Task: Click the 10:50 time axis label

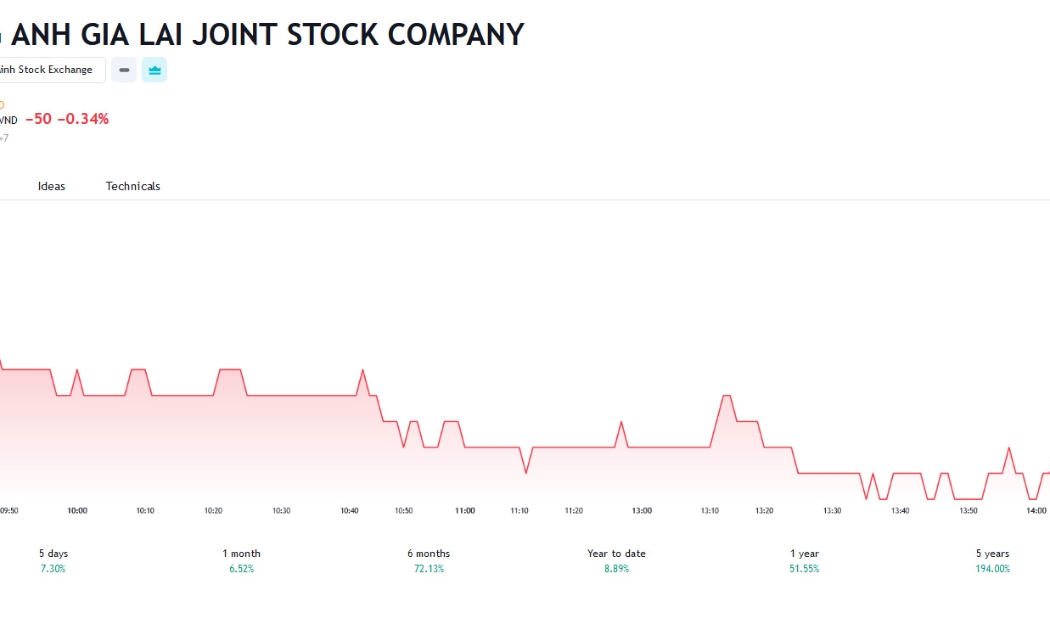Action: click(x=403, y=511)
